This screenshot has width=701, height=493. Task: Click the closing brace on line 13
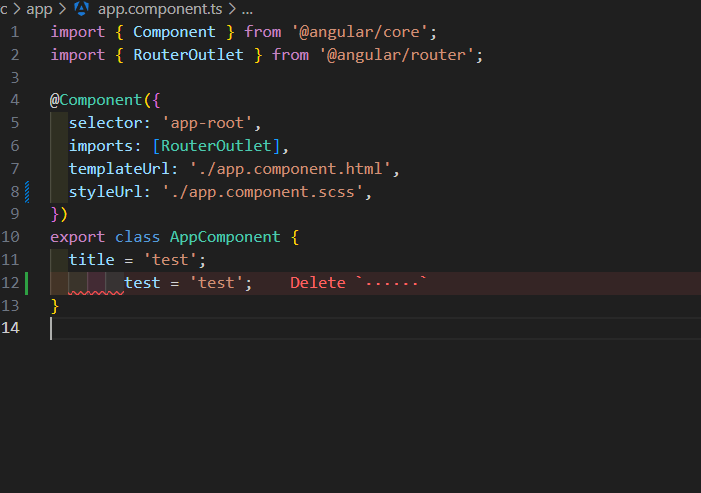55,306
